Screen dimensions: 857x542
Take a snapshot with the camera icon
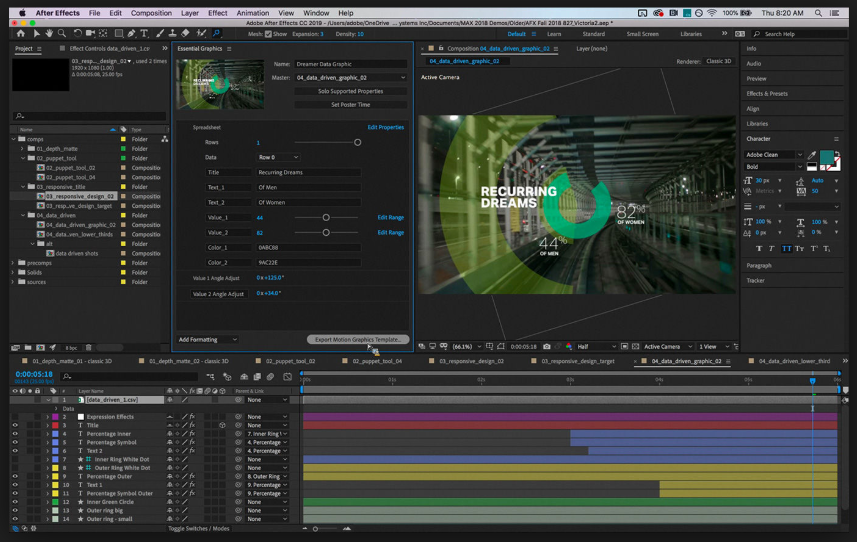(x=546, y=347)
